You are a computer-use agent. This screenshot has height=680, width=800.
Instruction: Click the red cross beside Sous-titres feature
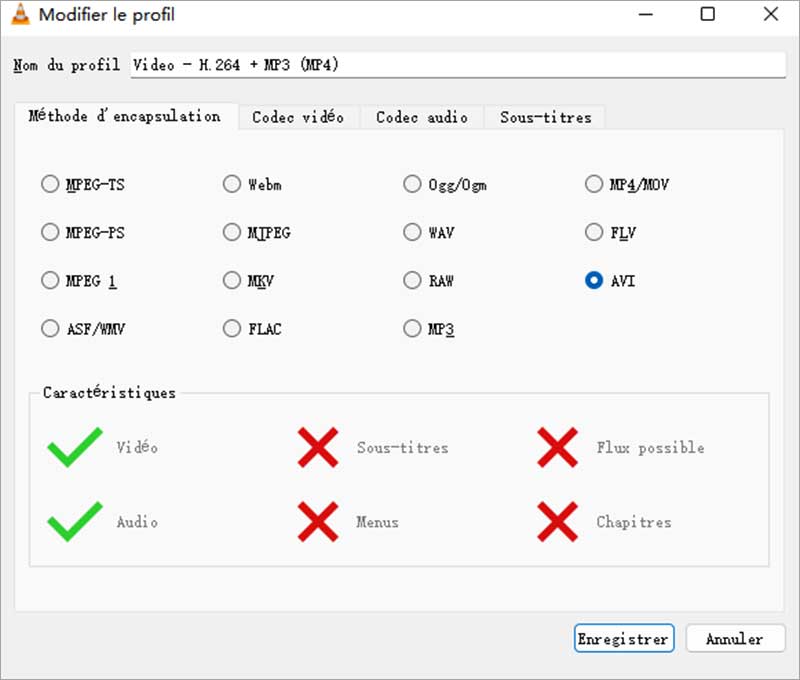click(317, 447)
